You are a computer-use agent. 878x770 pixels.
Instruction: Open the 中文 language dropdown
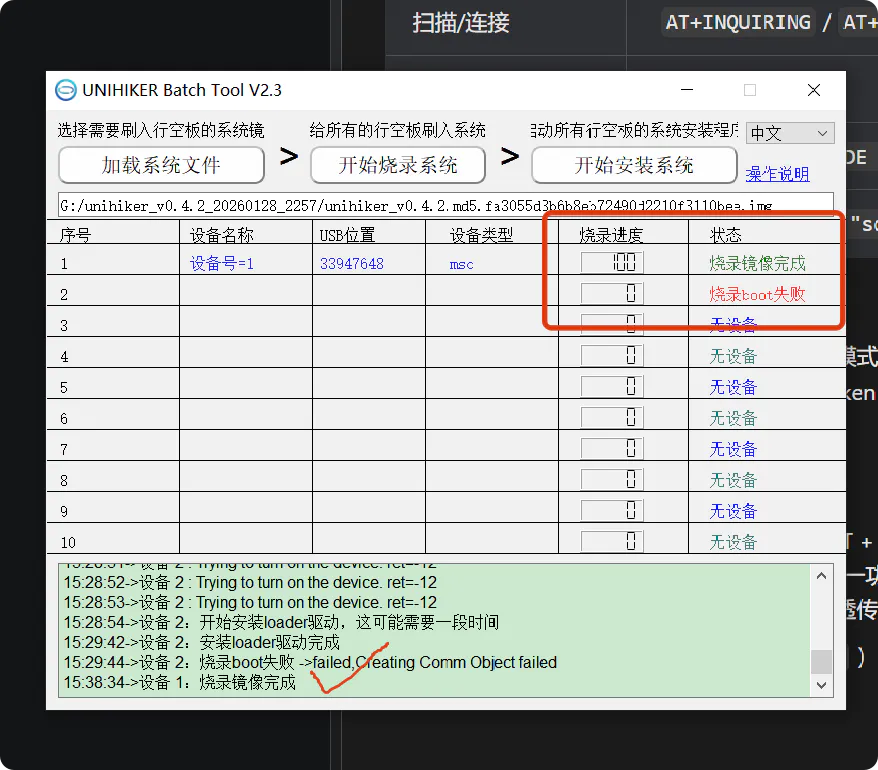(x=790, y=133)
